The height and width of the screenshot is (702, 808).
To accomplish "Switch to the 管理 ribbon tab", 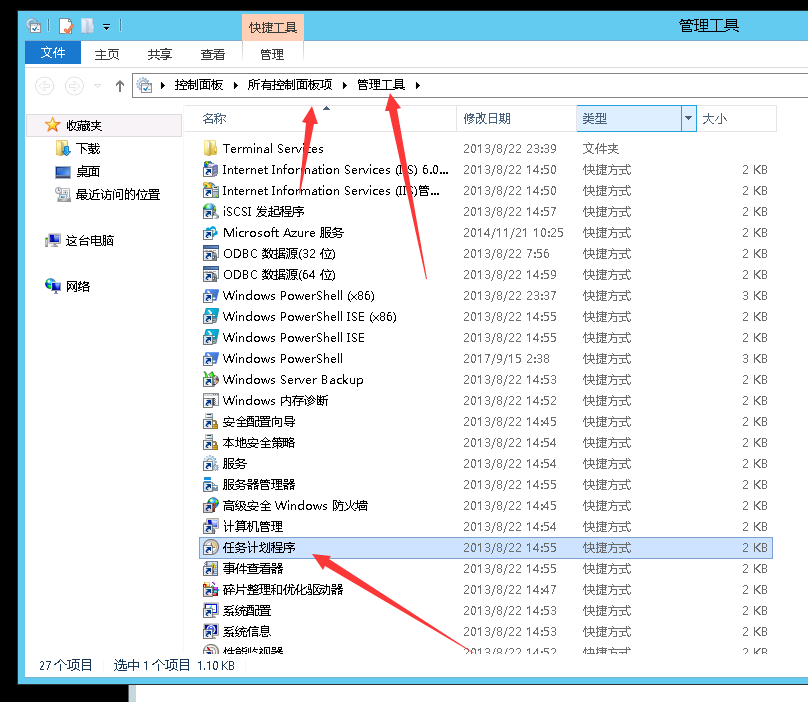I will pyautogui.click(x=272, y=54).
